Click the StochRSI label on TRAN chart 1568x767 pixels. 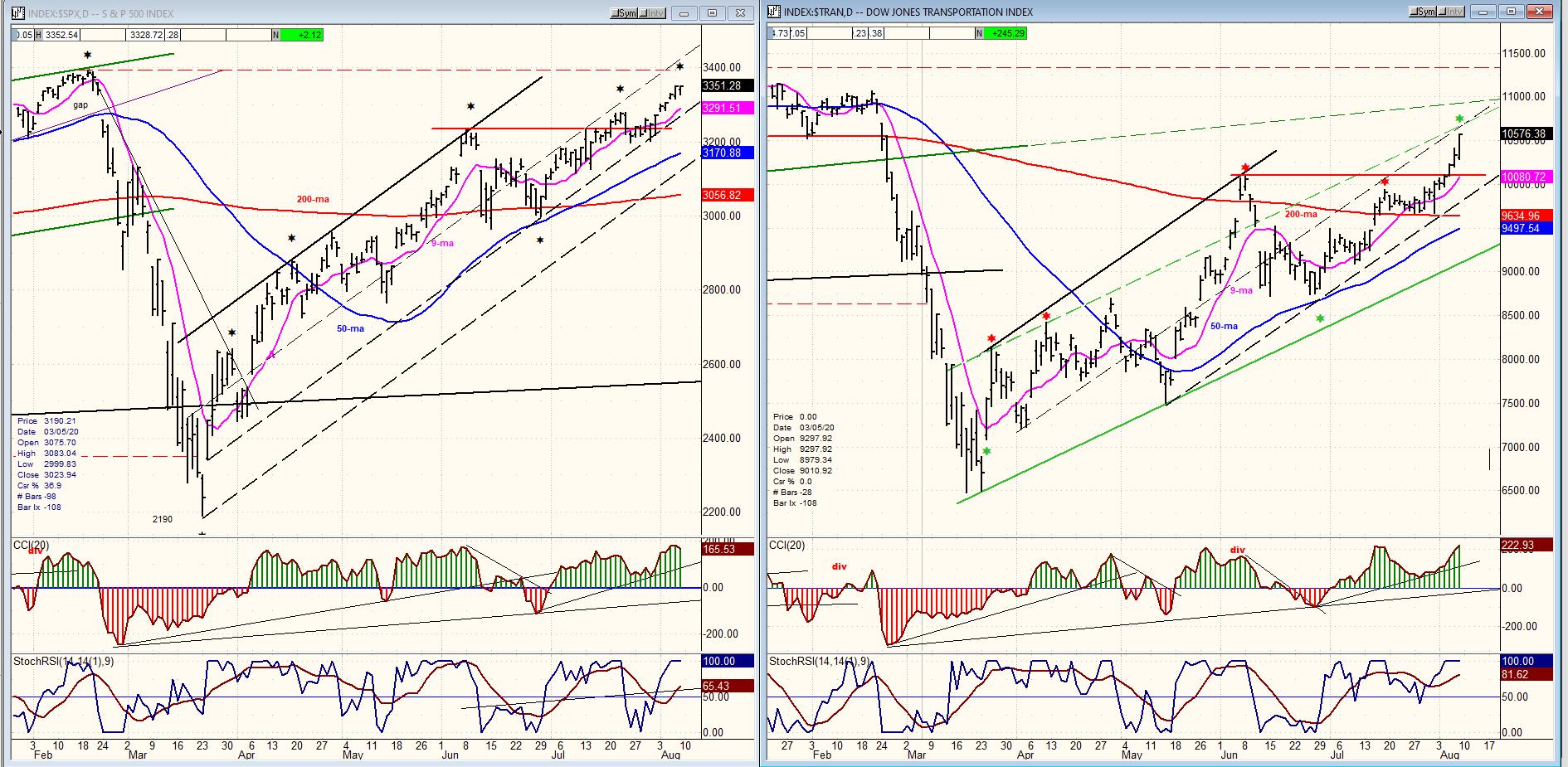point(819,661)
